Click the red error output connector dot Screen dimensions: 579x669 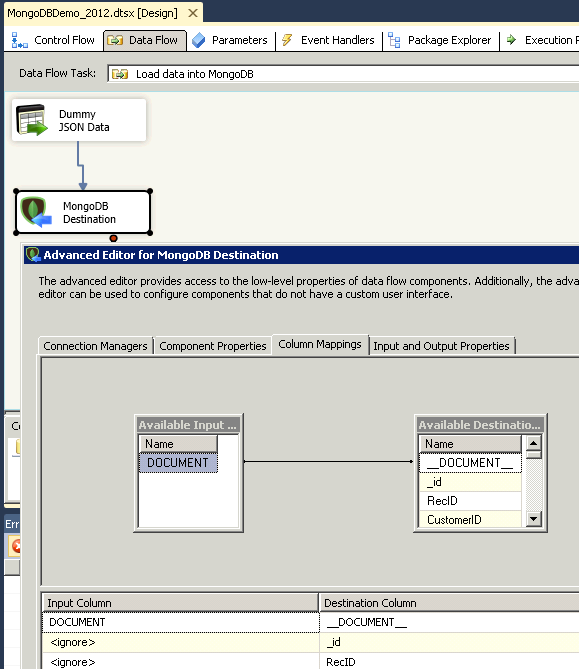tap(113, 238)
